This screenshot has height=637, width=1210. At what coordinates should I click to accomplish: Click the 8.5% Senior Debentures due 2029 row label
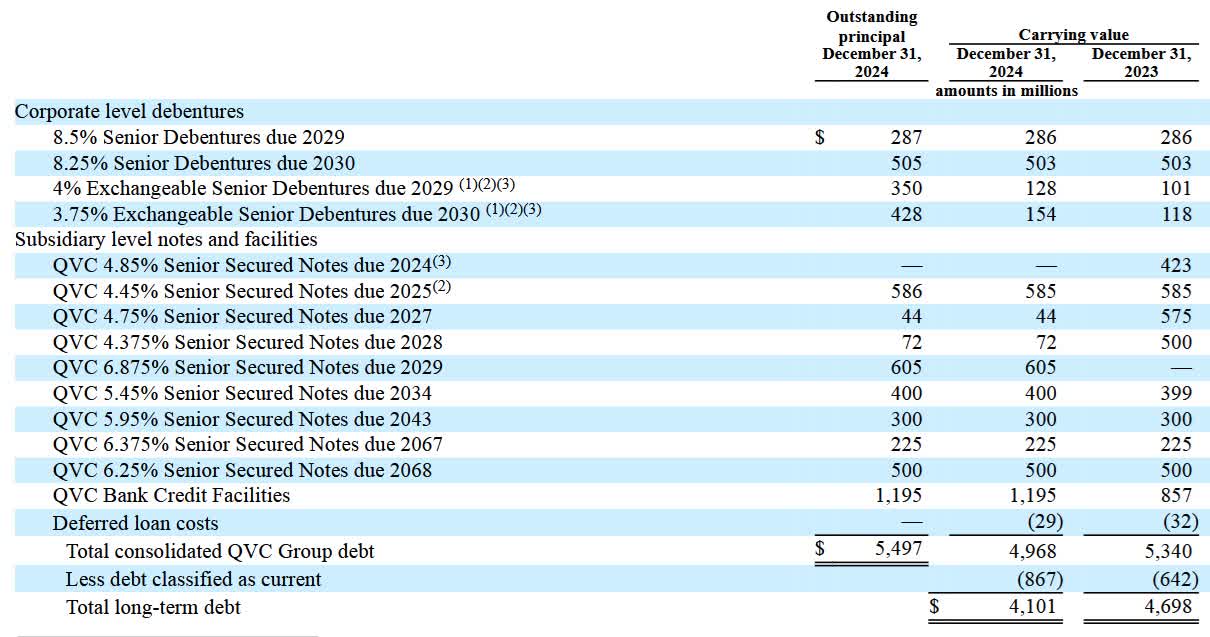(x=199, y=137)
